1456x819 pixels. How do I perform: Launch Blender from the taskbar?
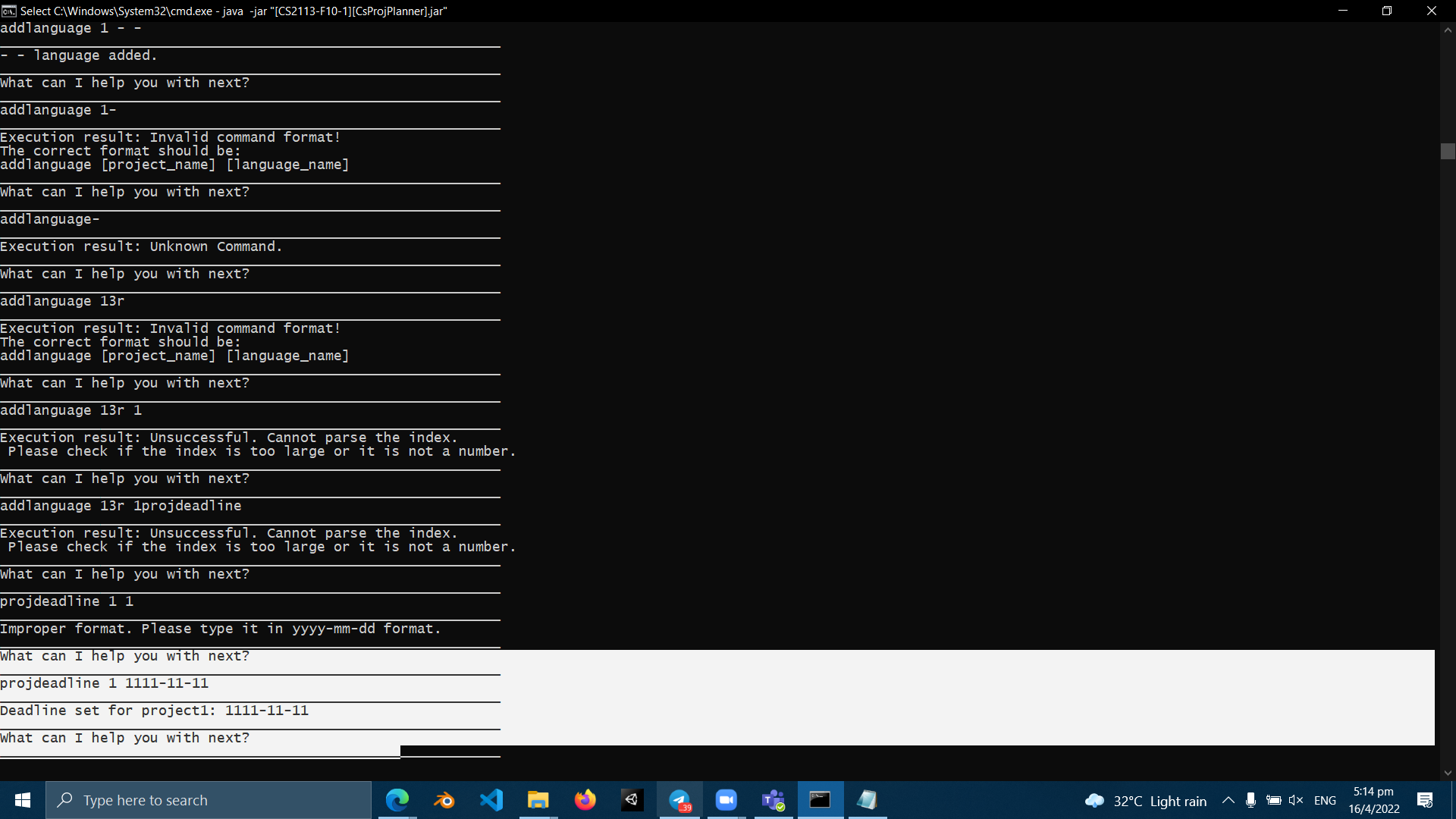pos(444,800)
